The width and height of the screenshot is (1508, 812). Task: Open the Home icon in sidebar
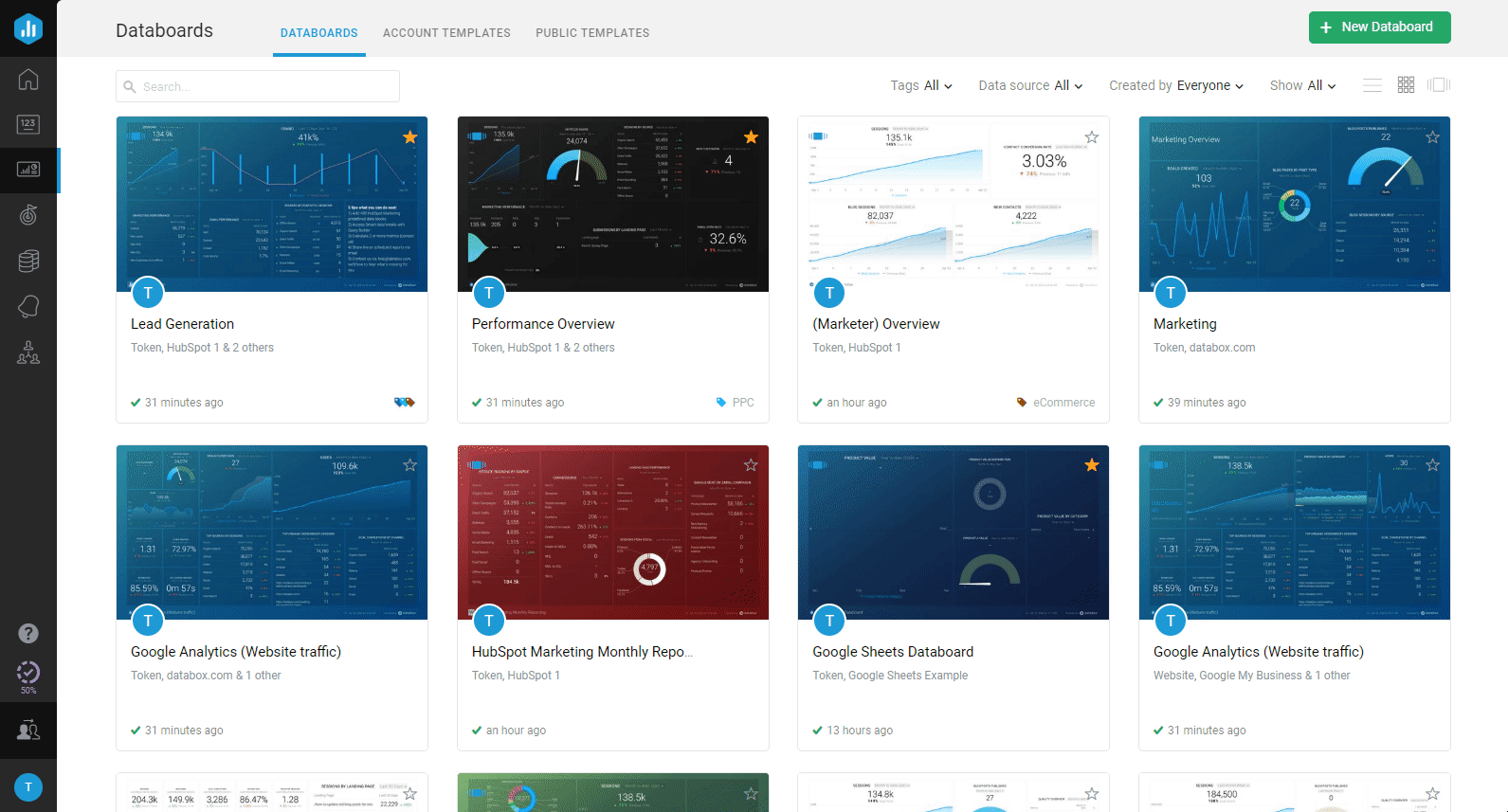(28, 80)
